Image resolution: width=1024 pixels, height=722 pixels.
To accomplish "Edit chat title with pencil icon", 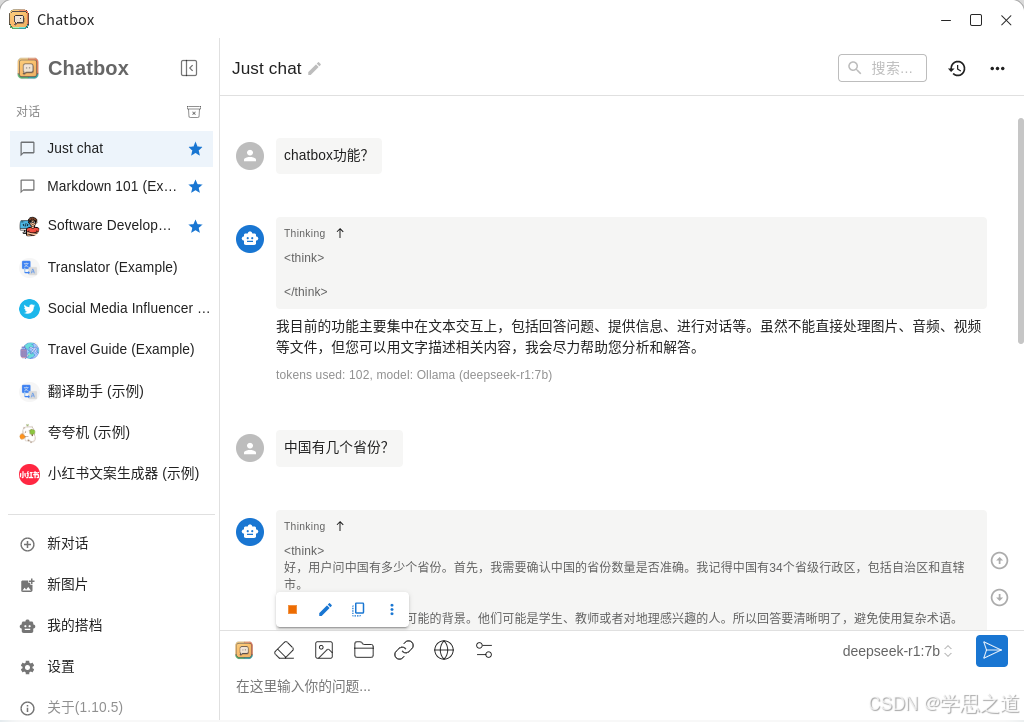I will tap(315, 69).
